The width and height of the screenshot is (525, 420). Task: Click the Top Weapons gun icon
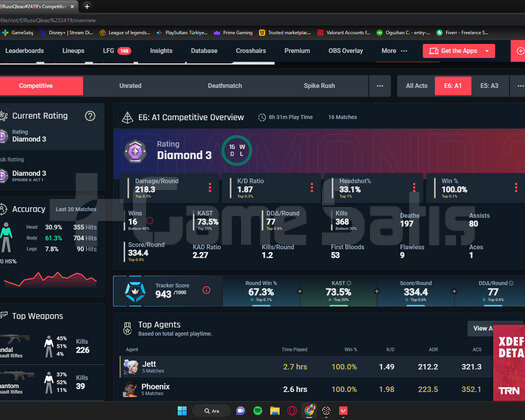click(4, 315)
